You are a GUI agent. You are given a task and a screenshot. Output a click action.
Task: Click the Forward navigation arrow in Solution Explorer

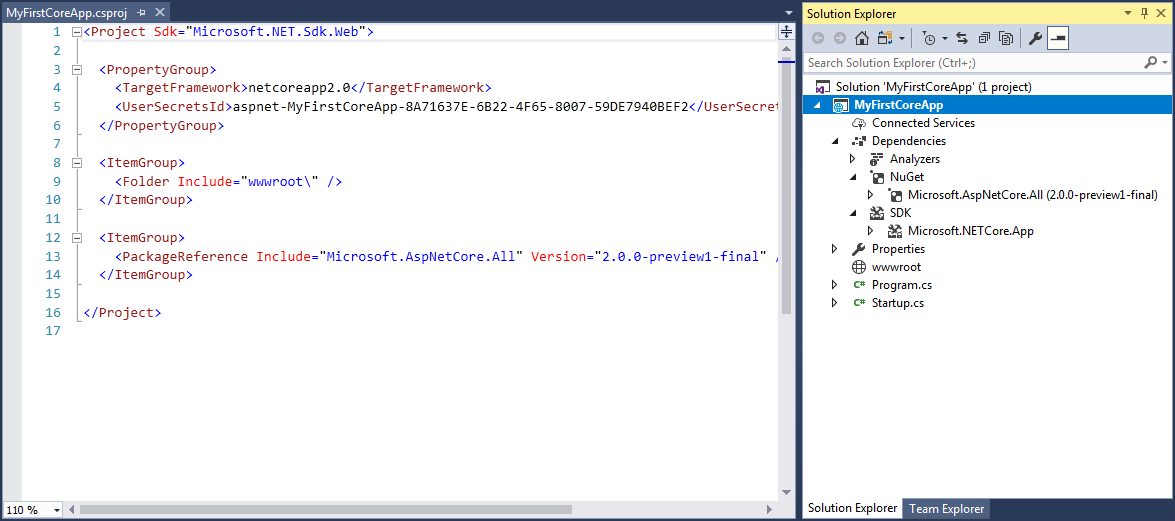[840, 38]
